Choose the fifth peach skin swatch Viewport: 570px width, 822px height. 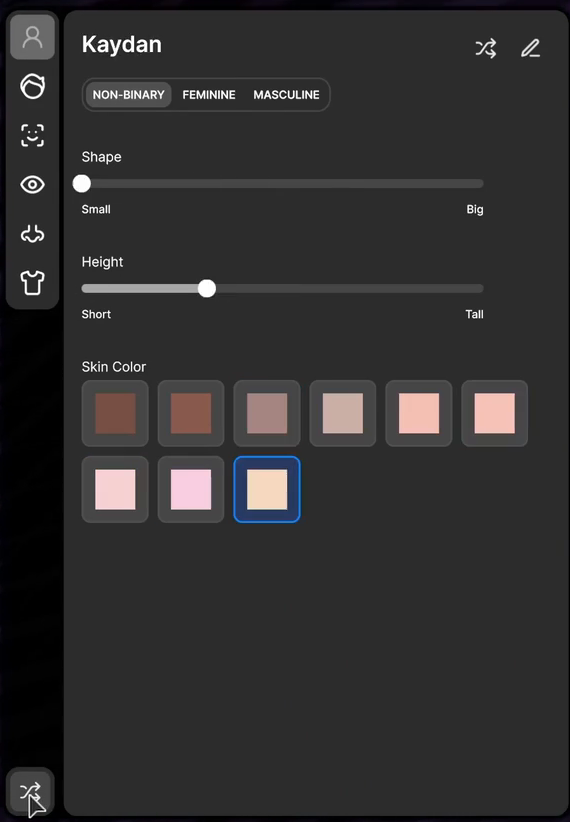419,413
